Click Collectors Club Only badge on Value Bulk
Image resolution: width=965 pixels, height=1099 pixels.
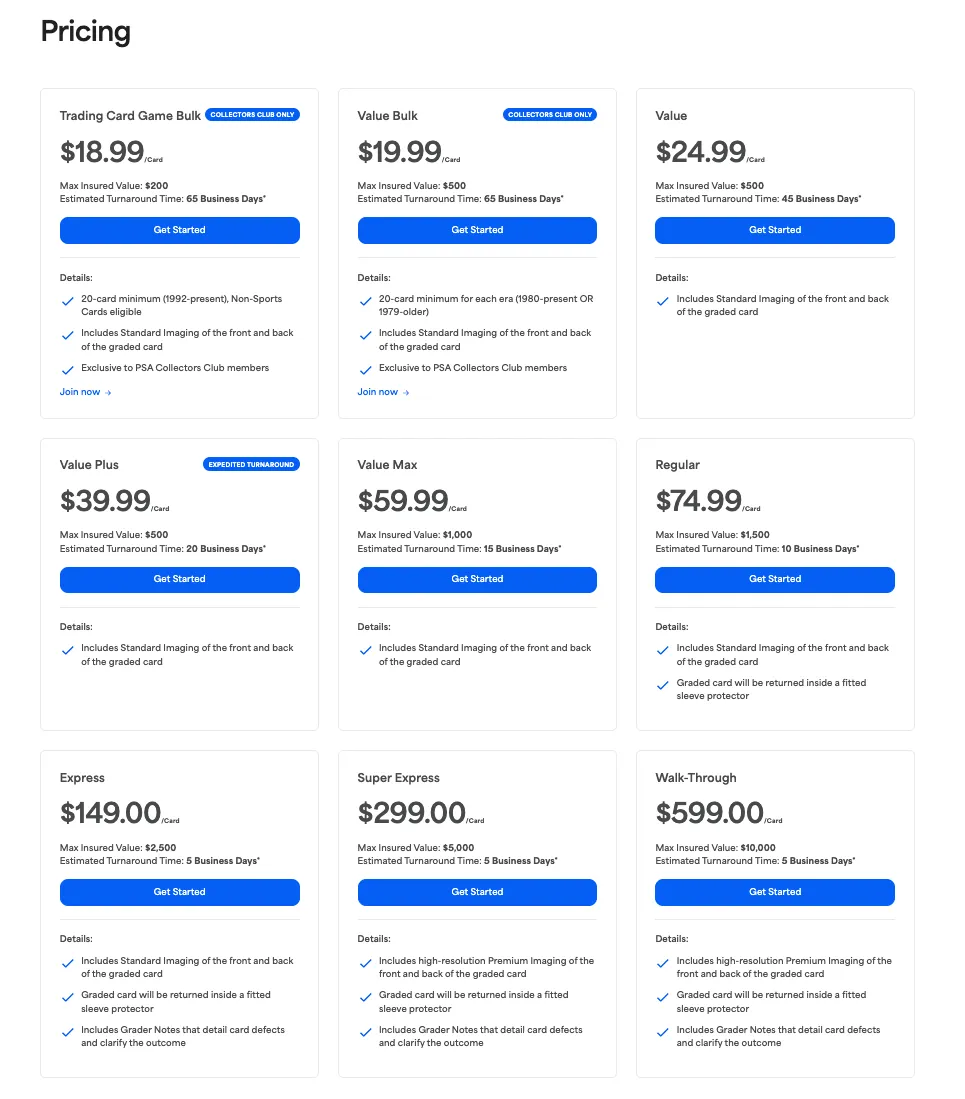coord(550,115)
